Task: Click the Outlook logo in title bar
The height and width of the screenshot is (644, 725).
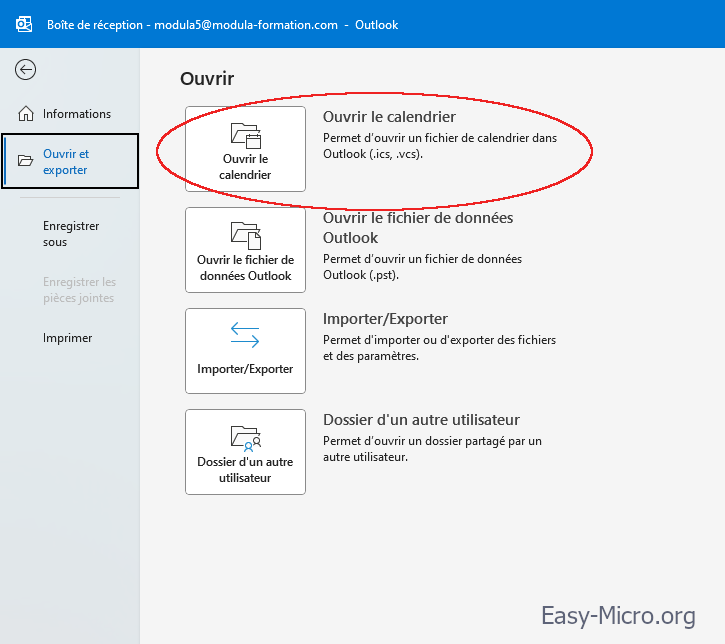Action: tap(24, 25)
